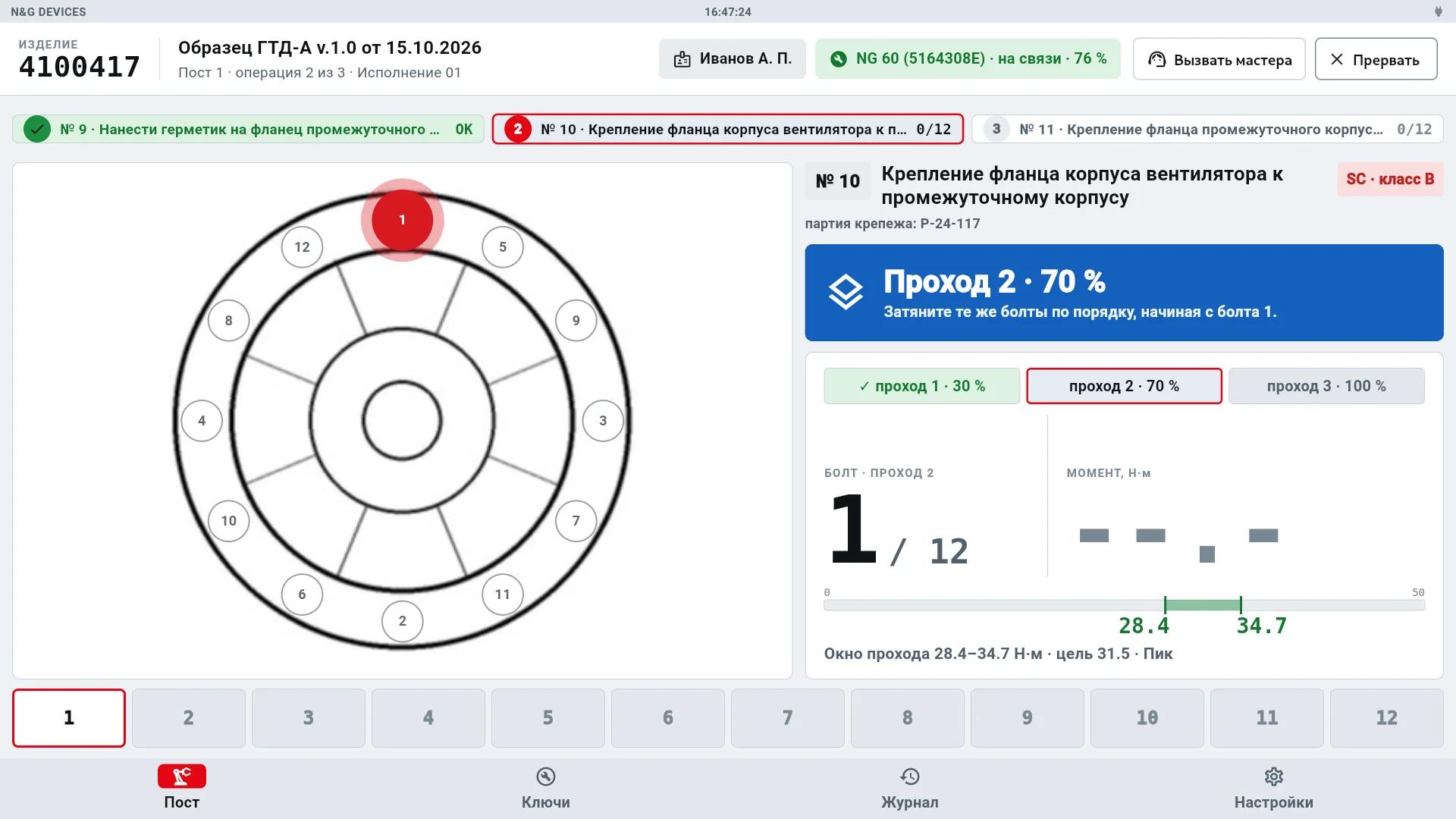Select highlighted bolt 1 on the flange diagram
The height and width of the screenshot is (819, 1456).
click(403, 220)
